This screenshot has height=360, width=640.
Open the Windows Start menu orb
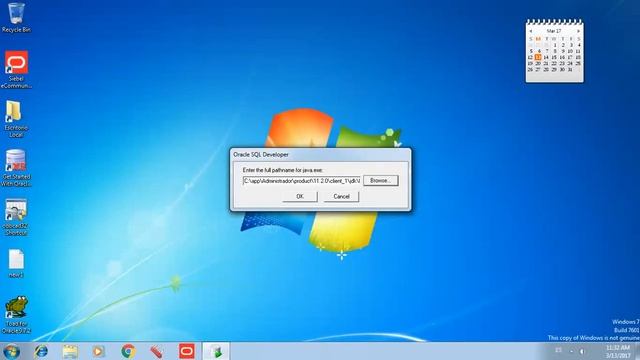pyautogui.click(x=11, y=351)
